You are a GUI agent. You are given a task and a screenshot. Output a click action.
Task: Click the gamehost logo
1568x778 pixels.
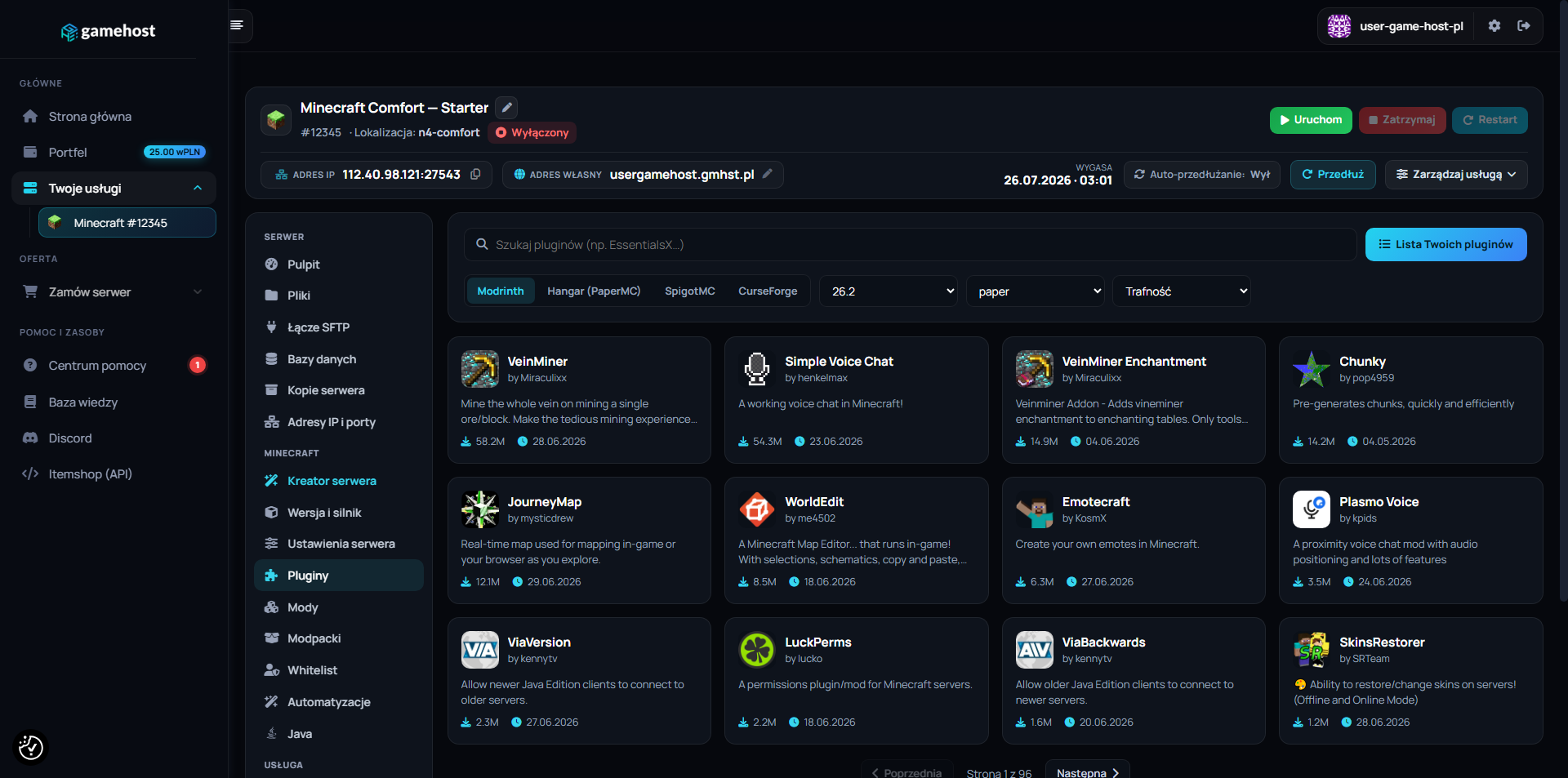(109, 31)
